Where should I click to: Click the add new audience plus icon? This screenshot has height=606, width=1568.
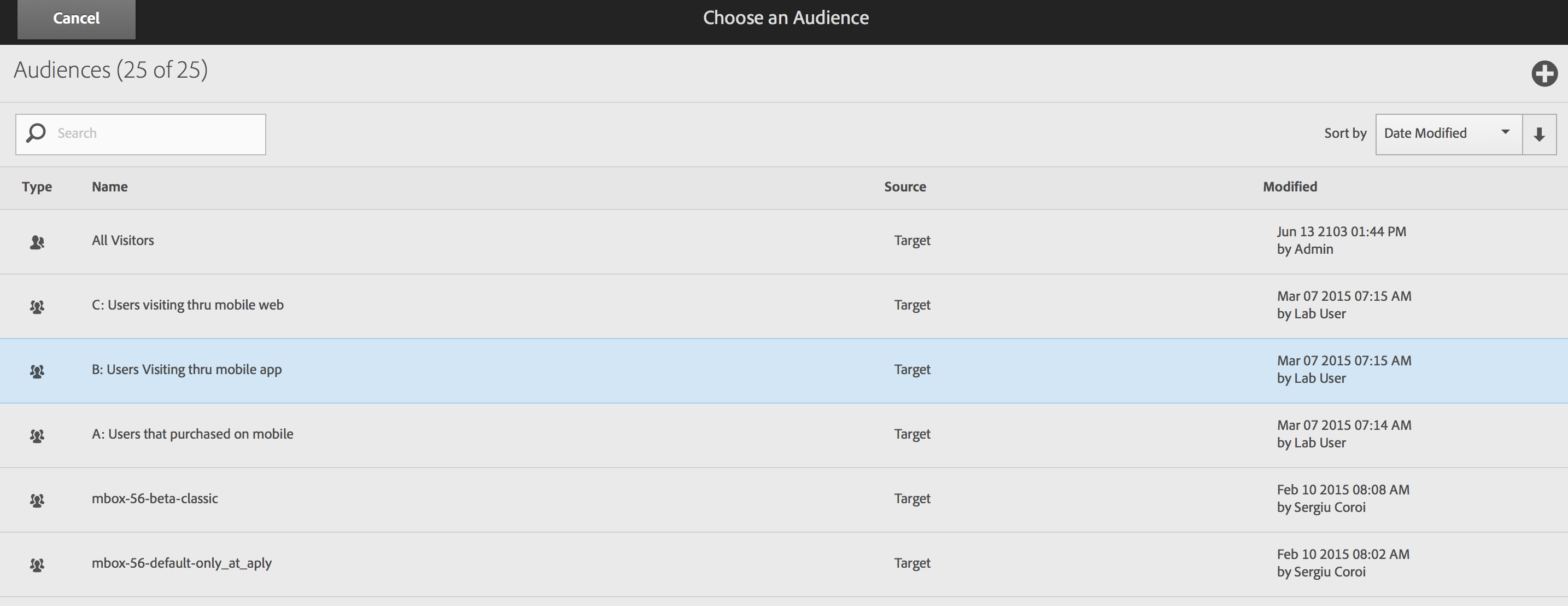(x=1543, y=74)
